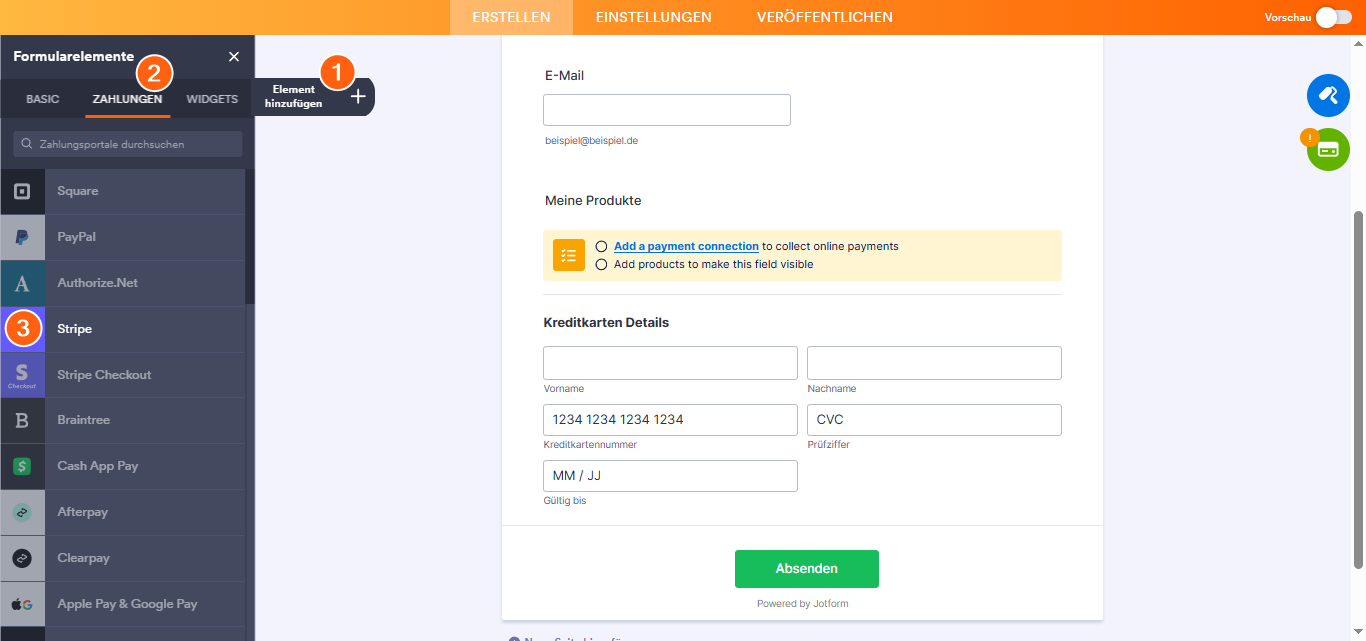Select the 'Add a payment connection' radio circle
Image resolution: width=1366 pixels, height=641 pixels.
(601, 246)
